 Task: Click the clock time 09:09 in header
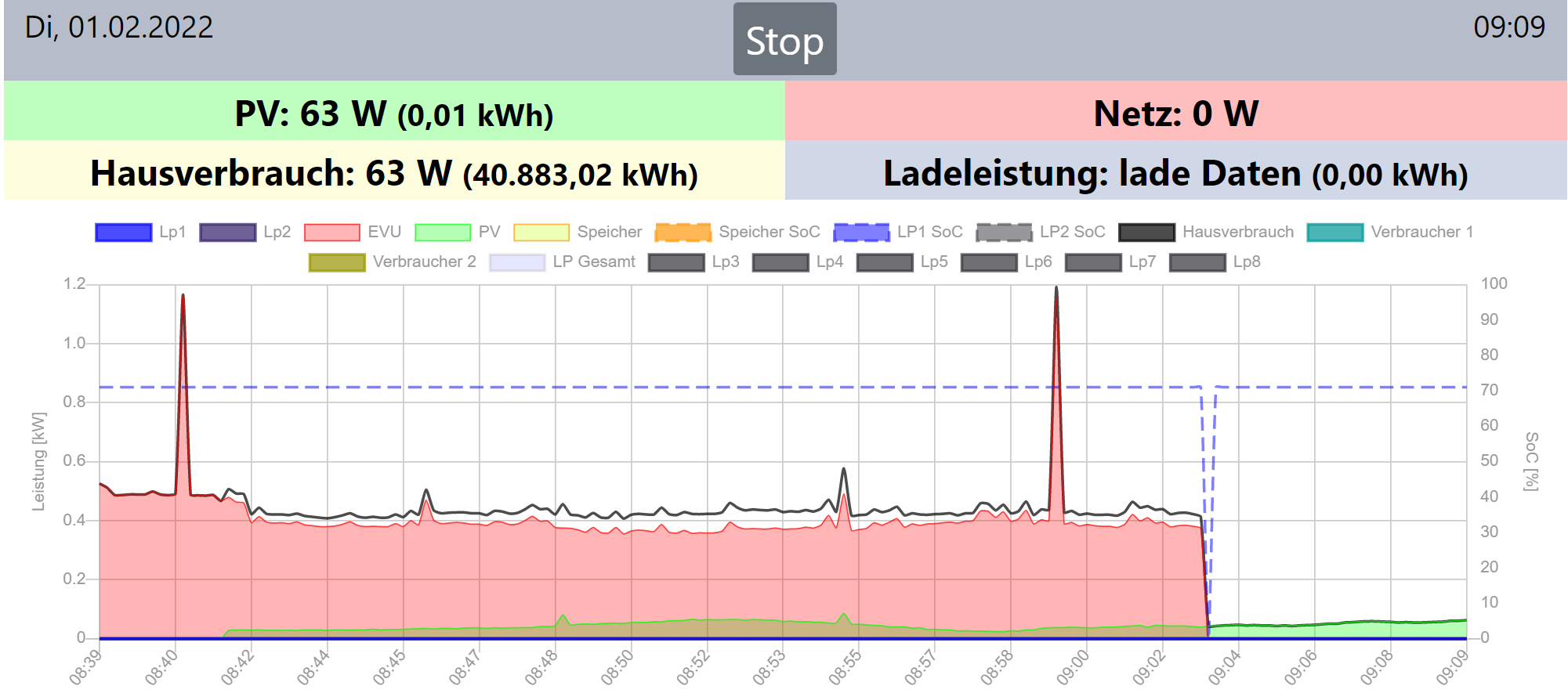click(x=1509, y=27)
